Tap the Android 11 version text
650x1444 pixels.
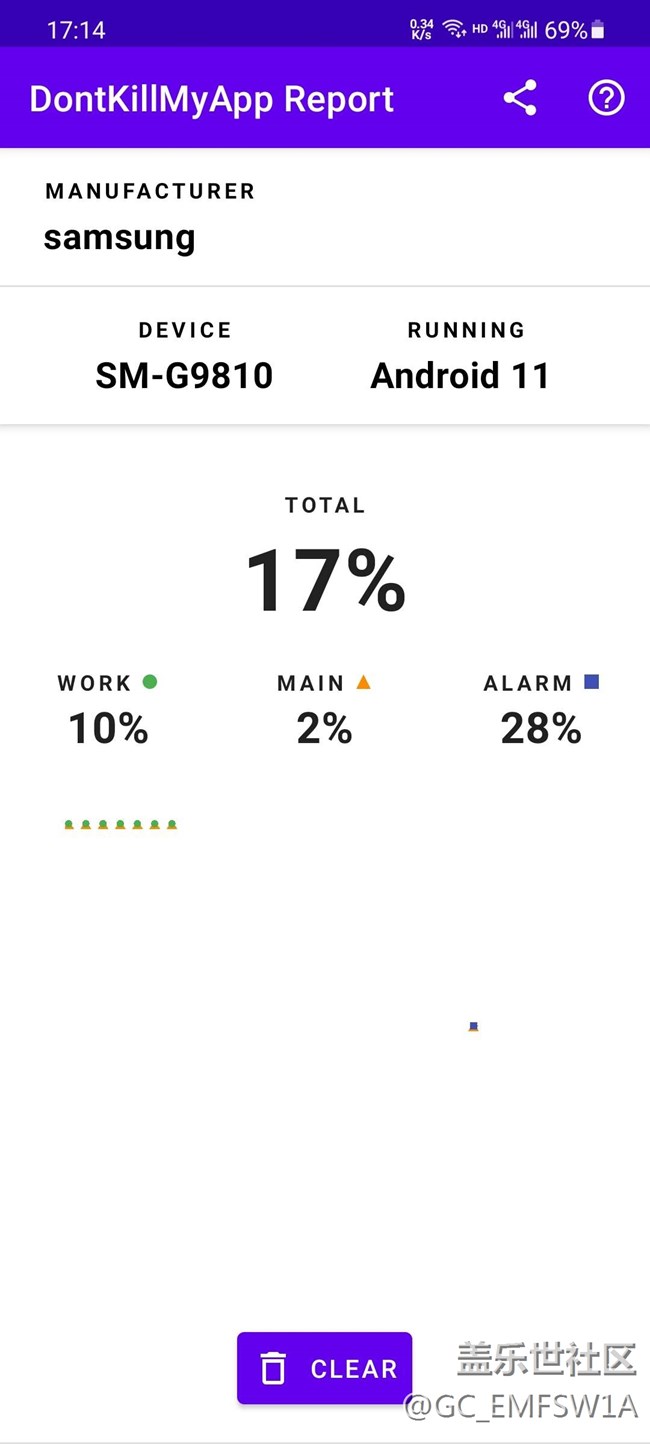tap(460, 375)
